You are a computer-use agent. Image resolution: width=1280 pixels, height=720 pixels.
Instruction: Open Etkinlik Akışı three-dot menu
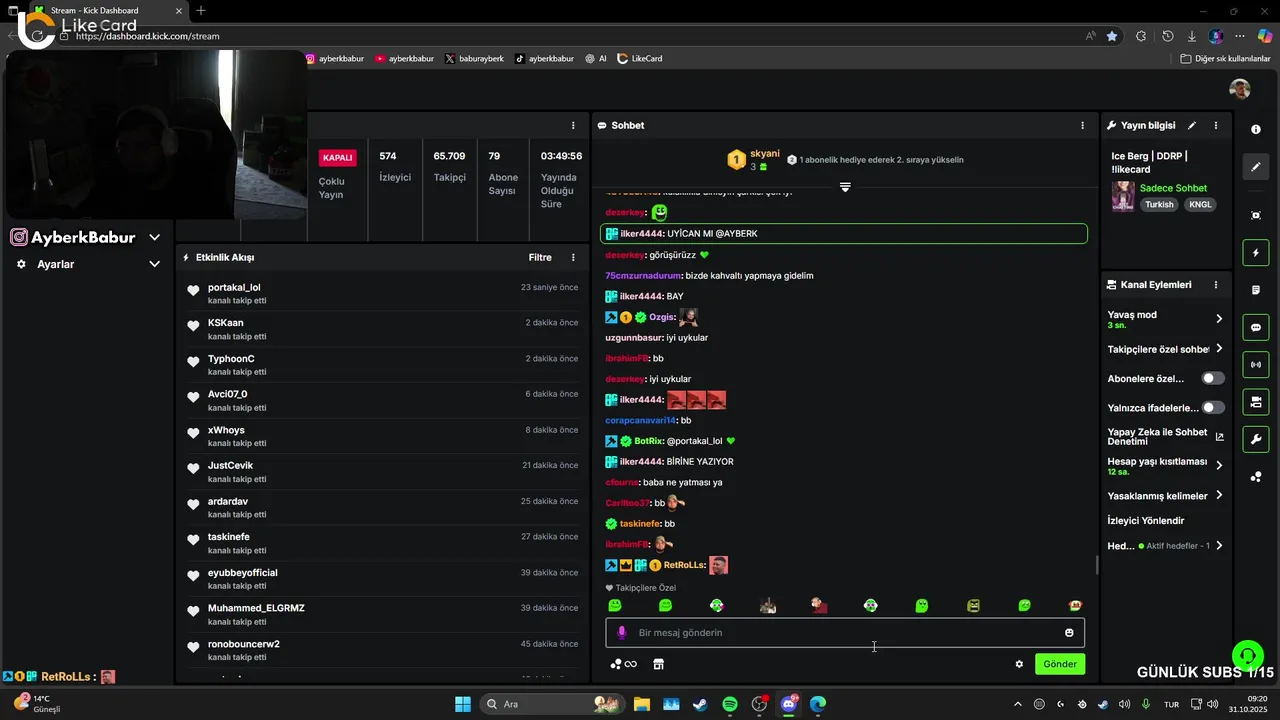(x=573, y=257)
